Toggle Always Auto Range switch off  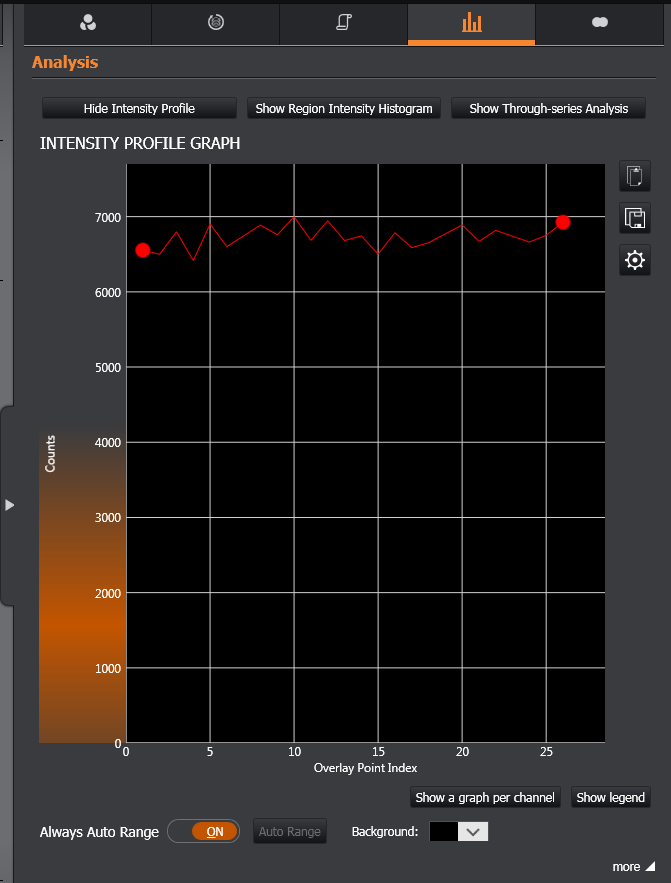[x=213, y=831]
